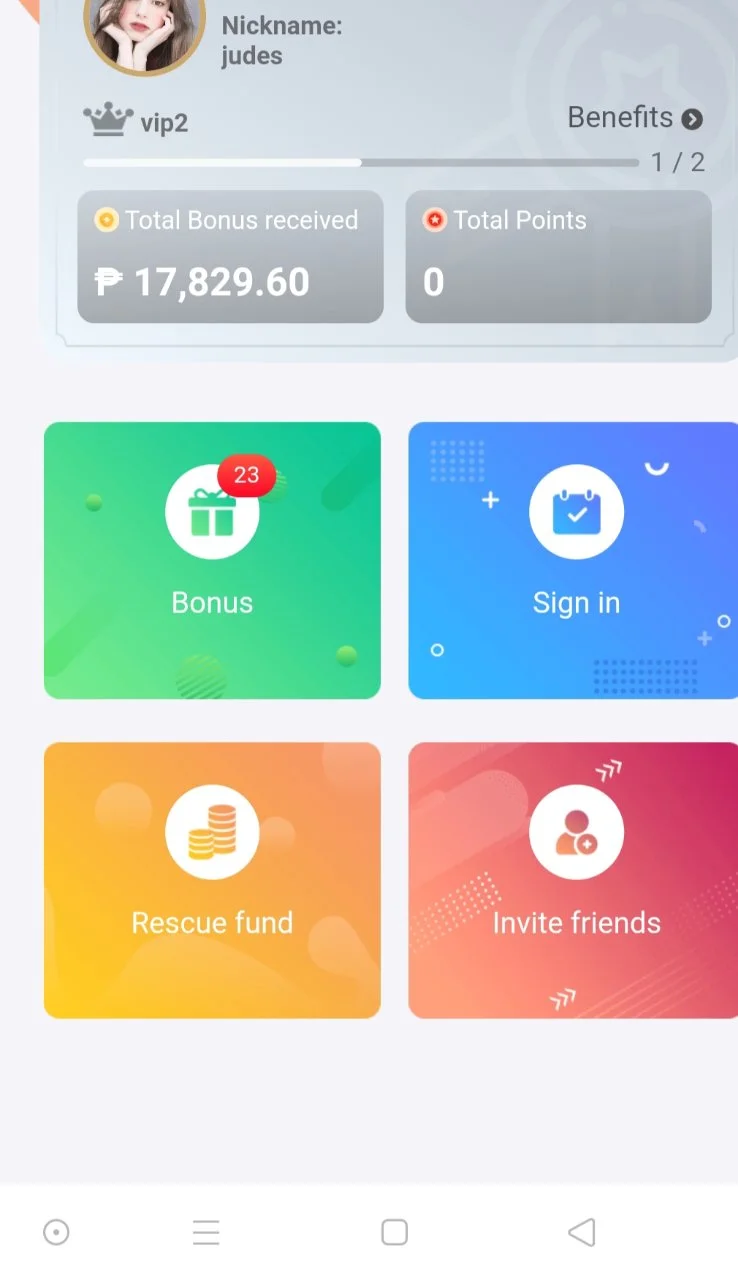The height and width of the screenshot is (1280, 738).
Task: Open the Benefits link
Action: coord(635,118)
